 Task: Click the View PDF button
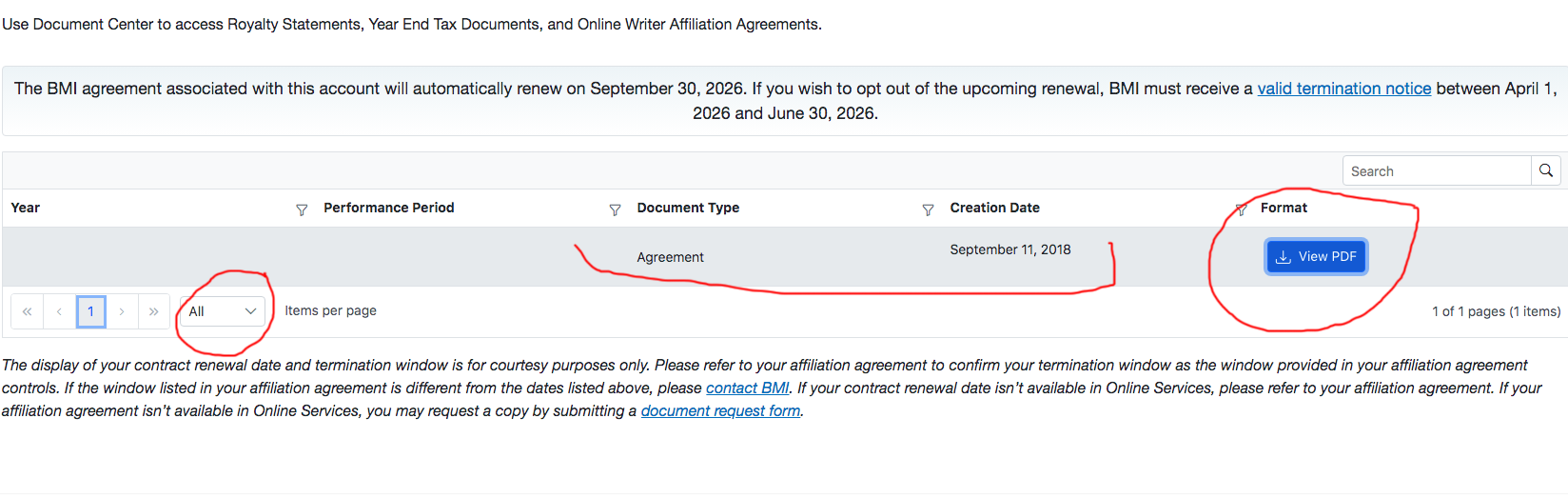tap(1316, 257)
